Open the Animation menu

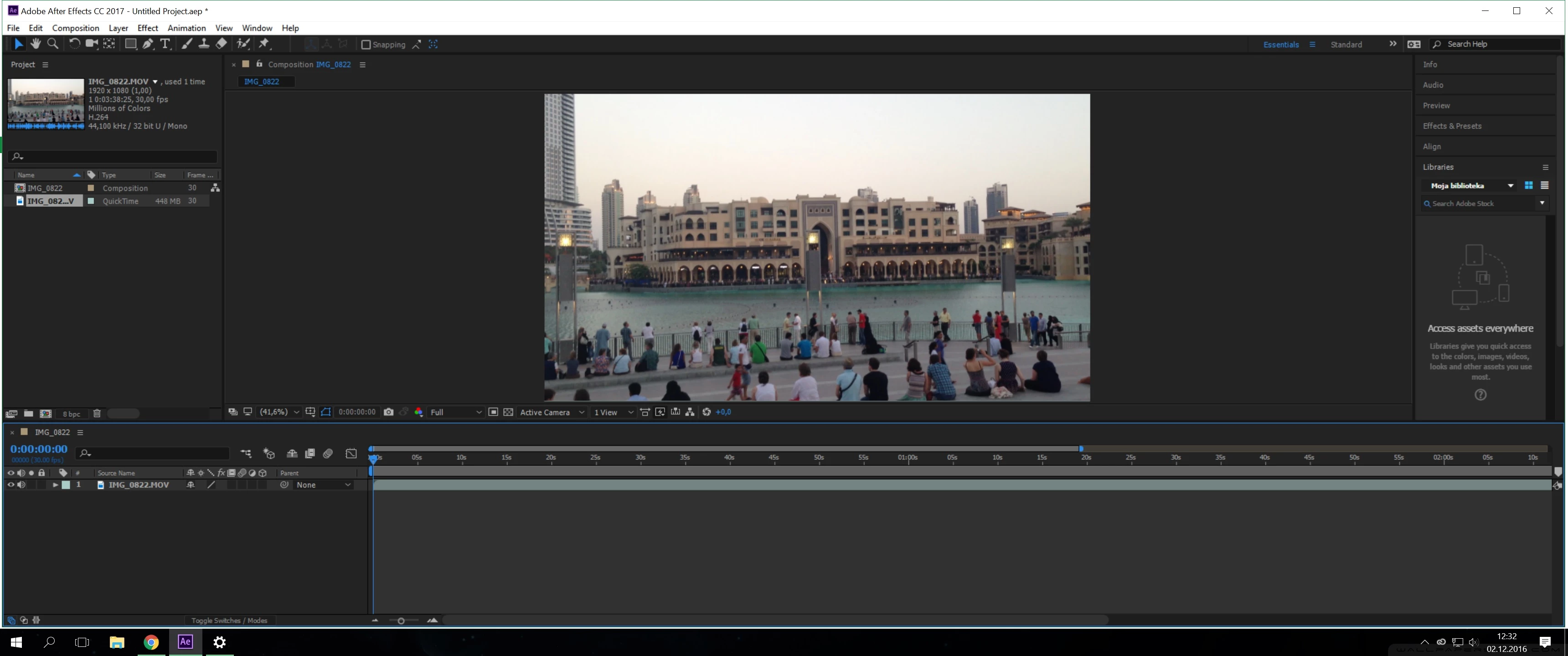(186, 28)
